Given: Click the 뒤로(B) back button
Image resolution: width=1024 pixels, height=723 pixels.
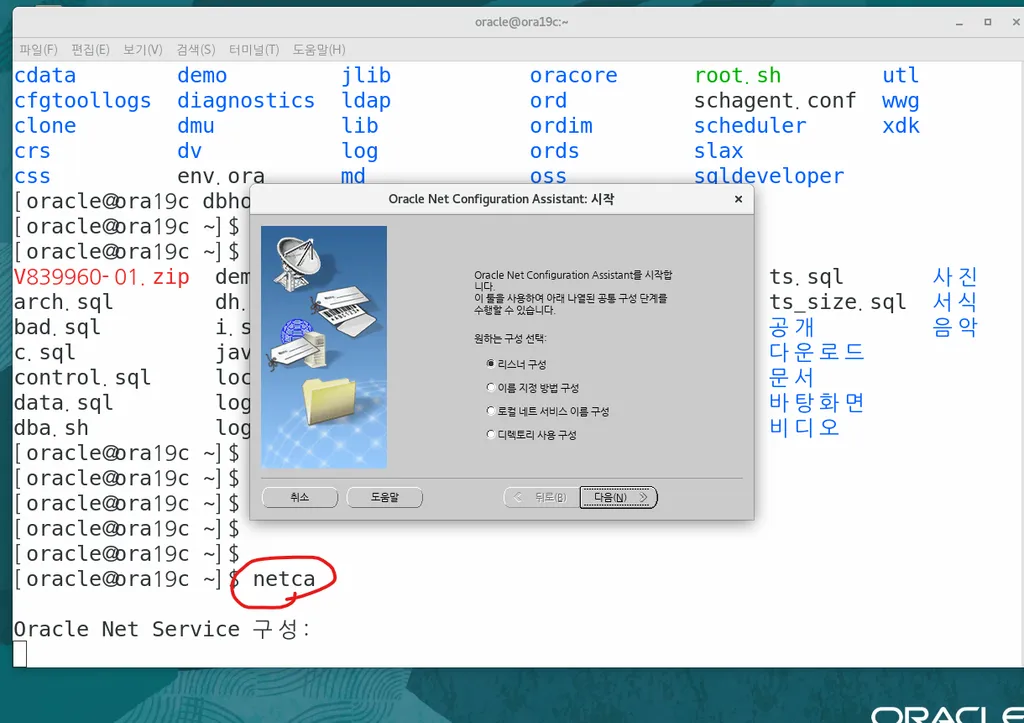Looking at the screenshot, I should (541, 497).
